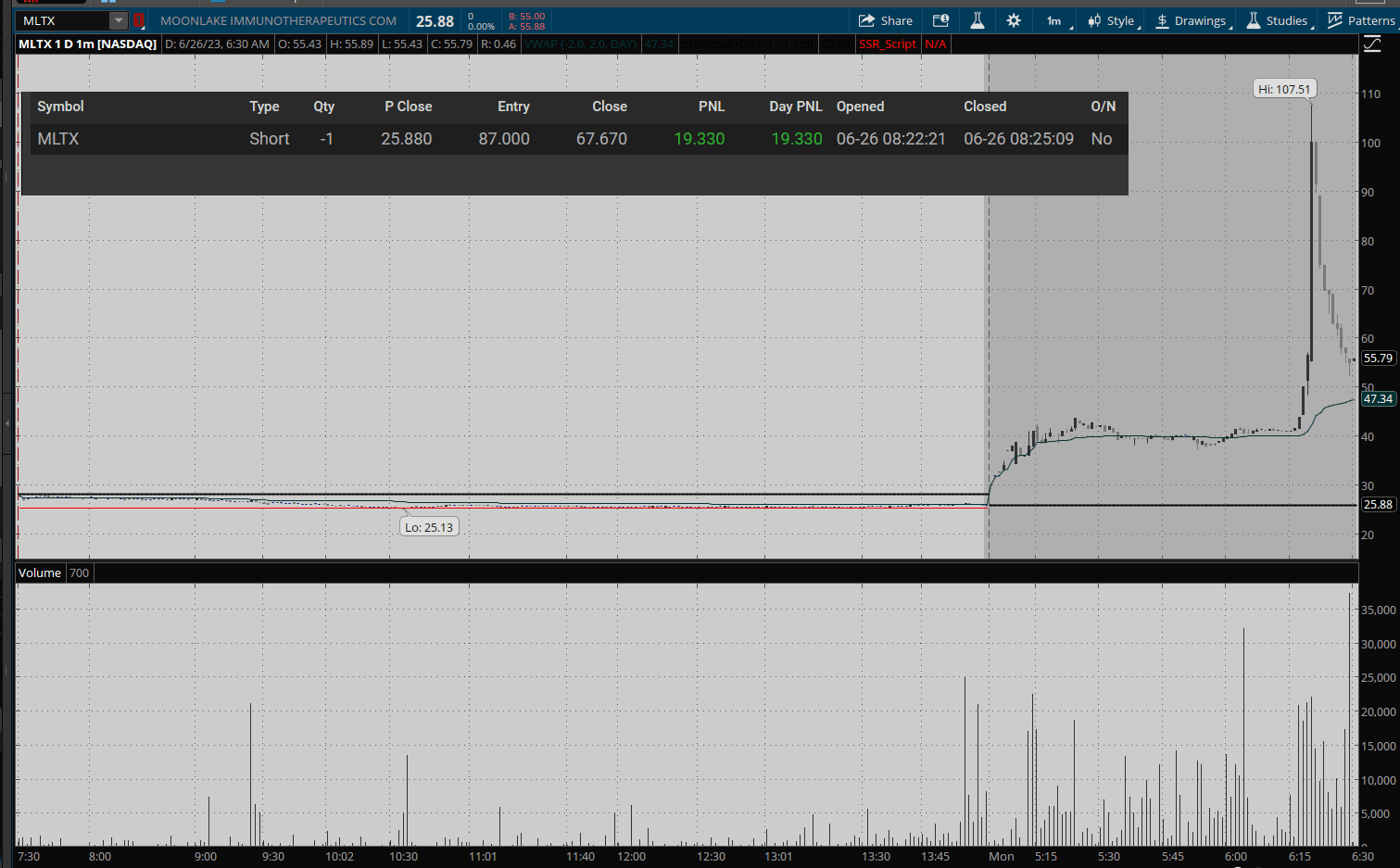This screenshot has height=868, width=1400.
Task: Click the Hi: 107.51 price bubble
Action: tap(1284, 89)
